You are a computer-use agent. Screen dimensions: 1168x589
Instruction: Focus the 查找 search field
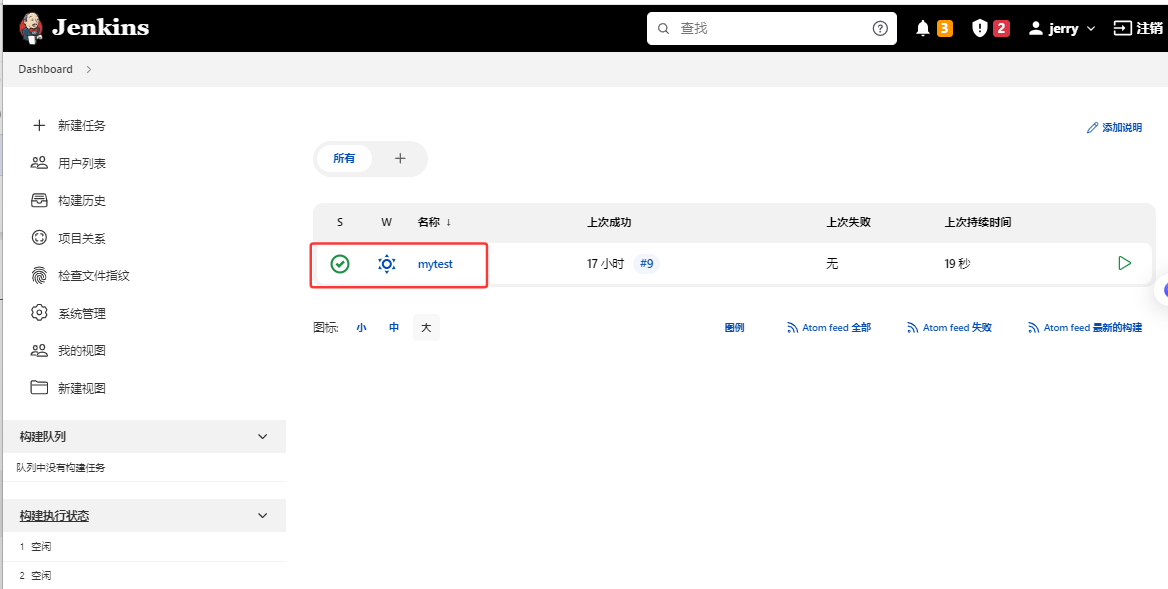click(772, 28)
